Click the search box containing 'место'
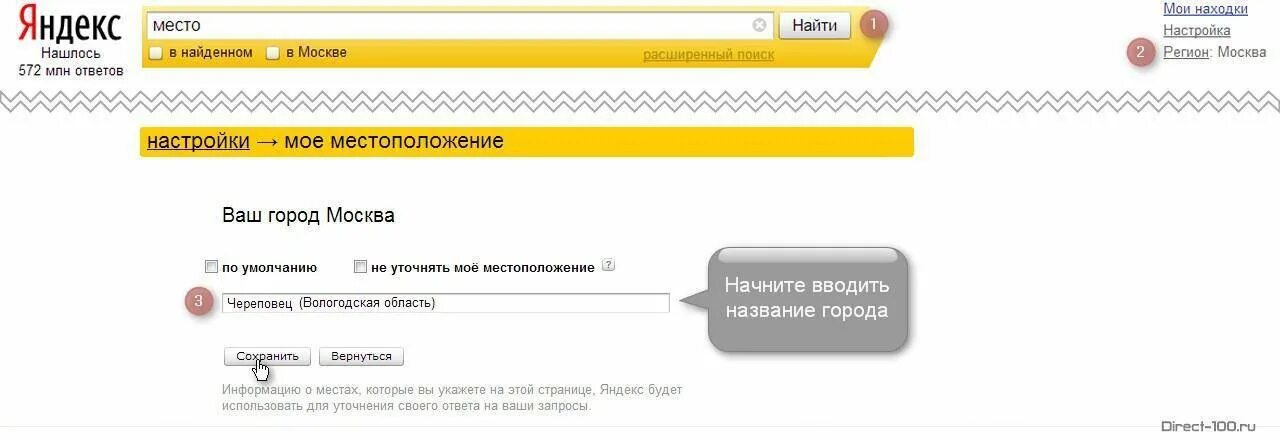This screenshot has height=440, width=1280. [x=460, y=25]
